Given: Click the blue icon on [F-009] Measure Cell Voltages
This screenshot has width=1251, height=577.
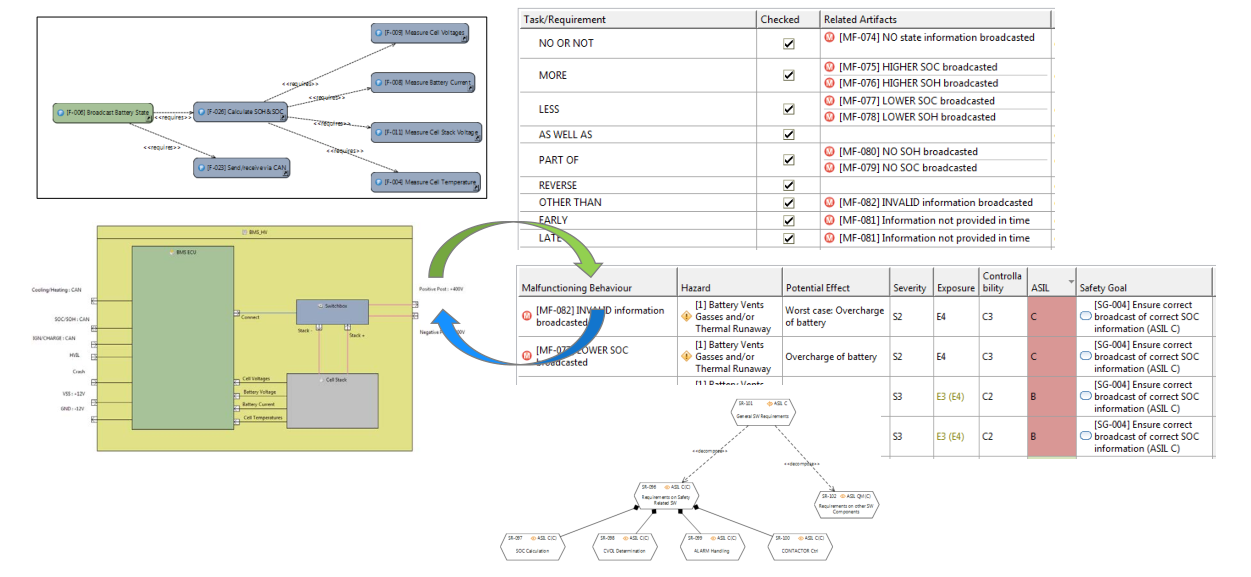Looking at the screenshot, I should pos(379,33).
